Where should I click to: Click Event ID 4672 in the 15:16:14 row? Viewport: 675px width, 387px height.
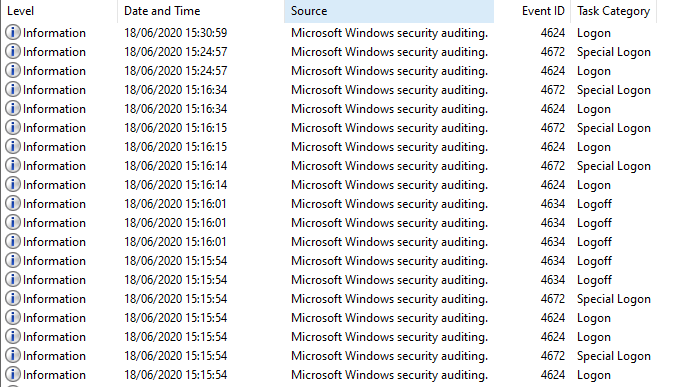tap(553, 166)
